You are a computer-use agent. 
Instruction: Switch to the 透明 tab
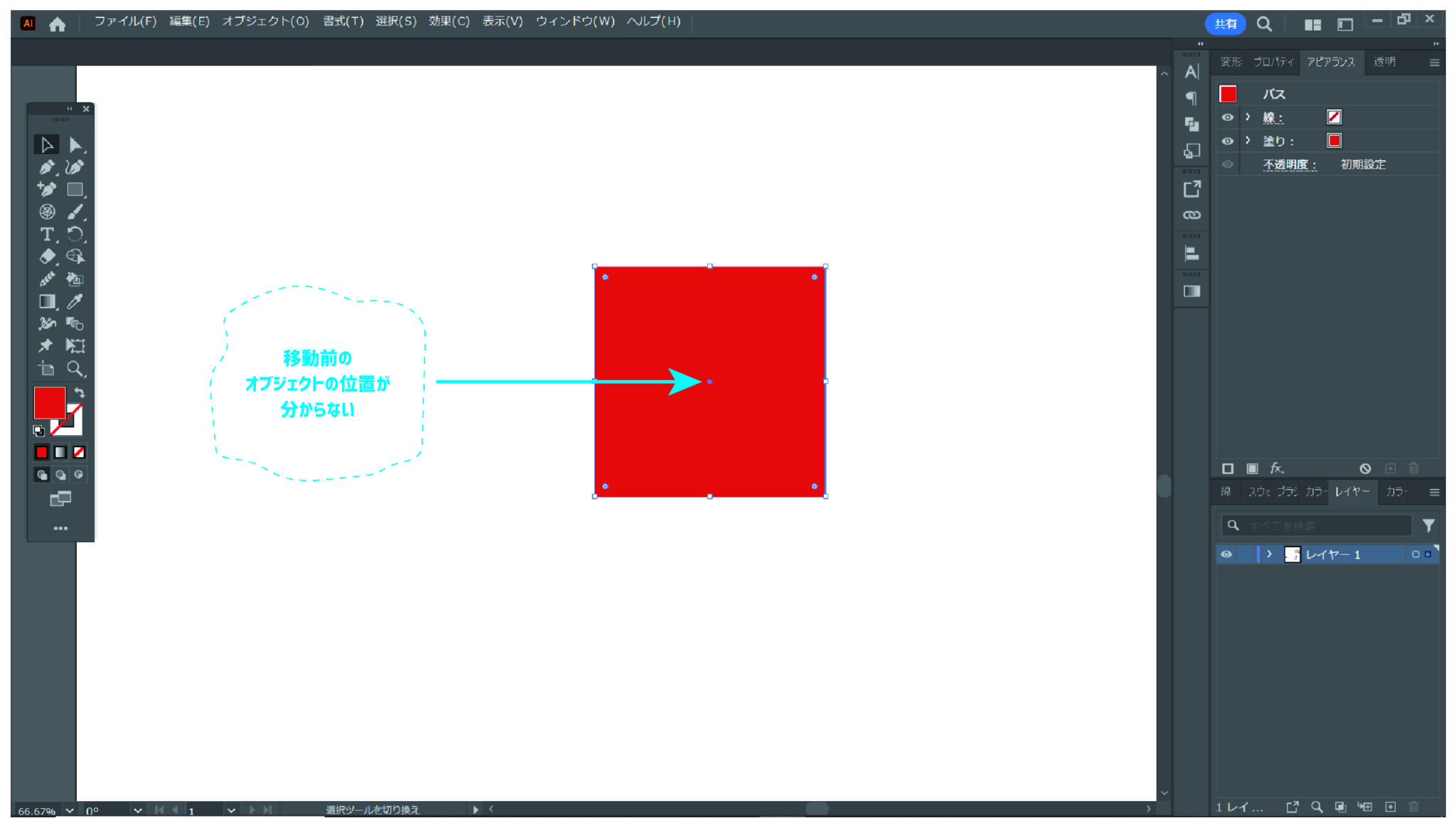click(x=1383, y=62)
